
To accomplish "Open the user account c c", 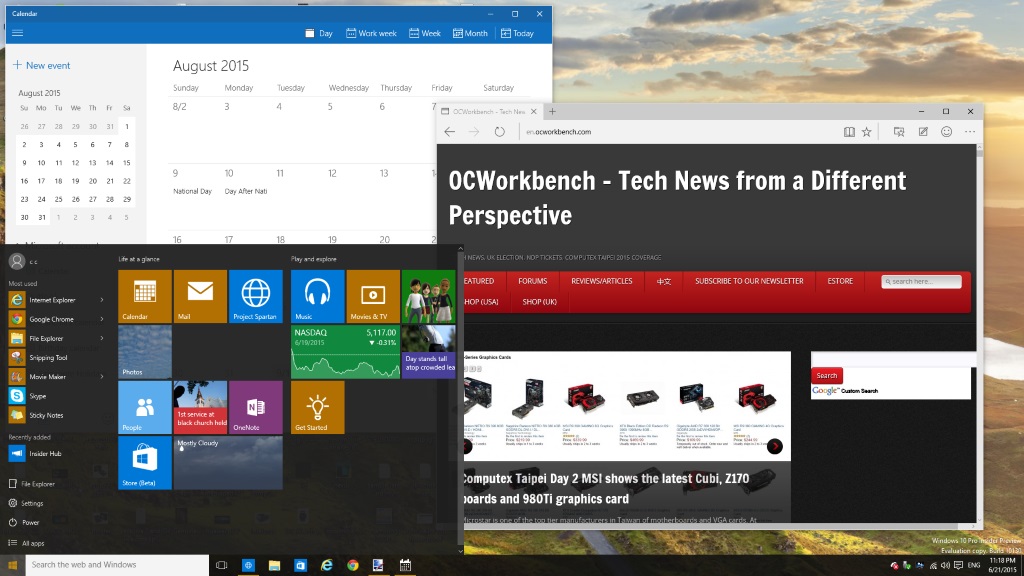I will pyautogui.click(x=24, y=262).
